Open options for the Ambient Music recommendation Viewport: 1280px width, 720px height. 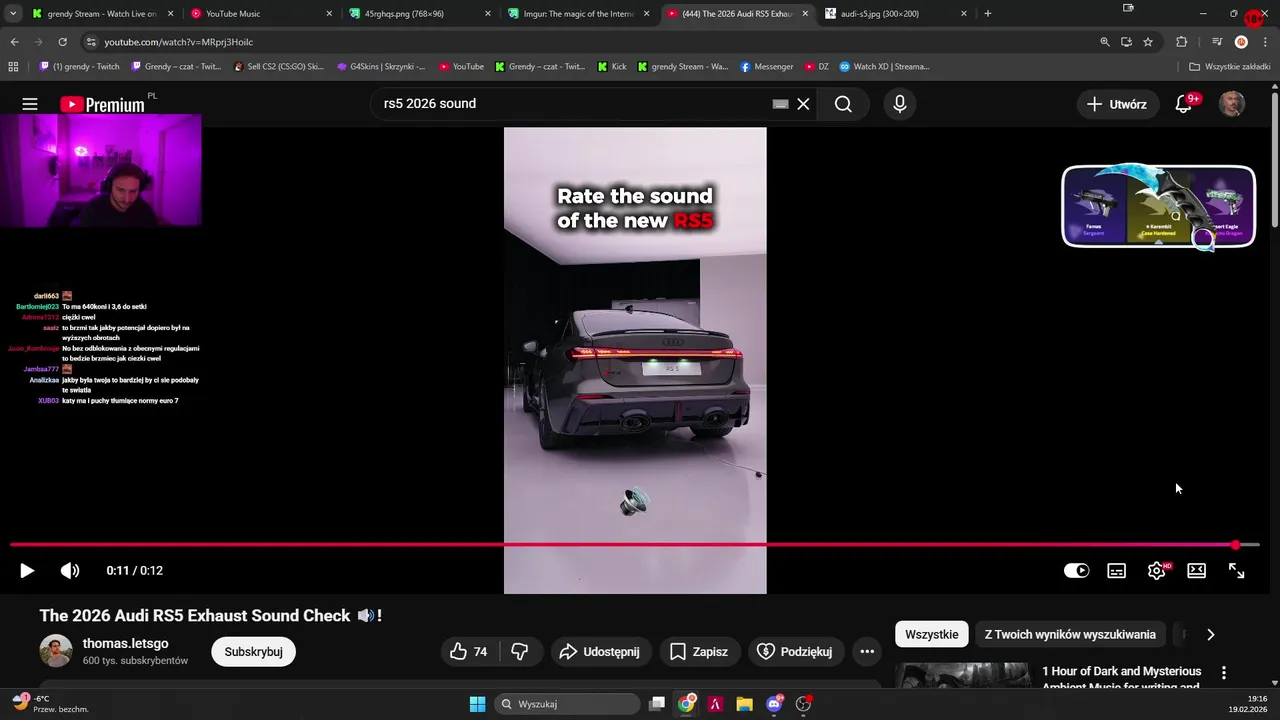1223,673
